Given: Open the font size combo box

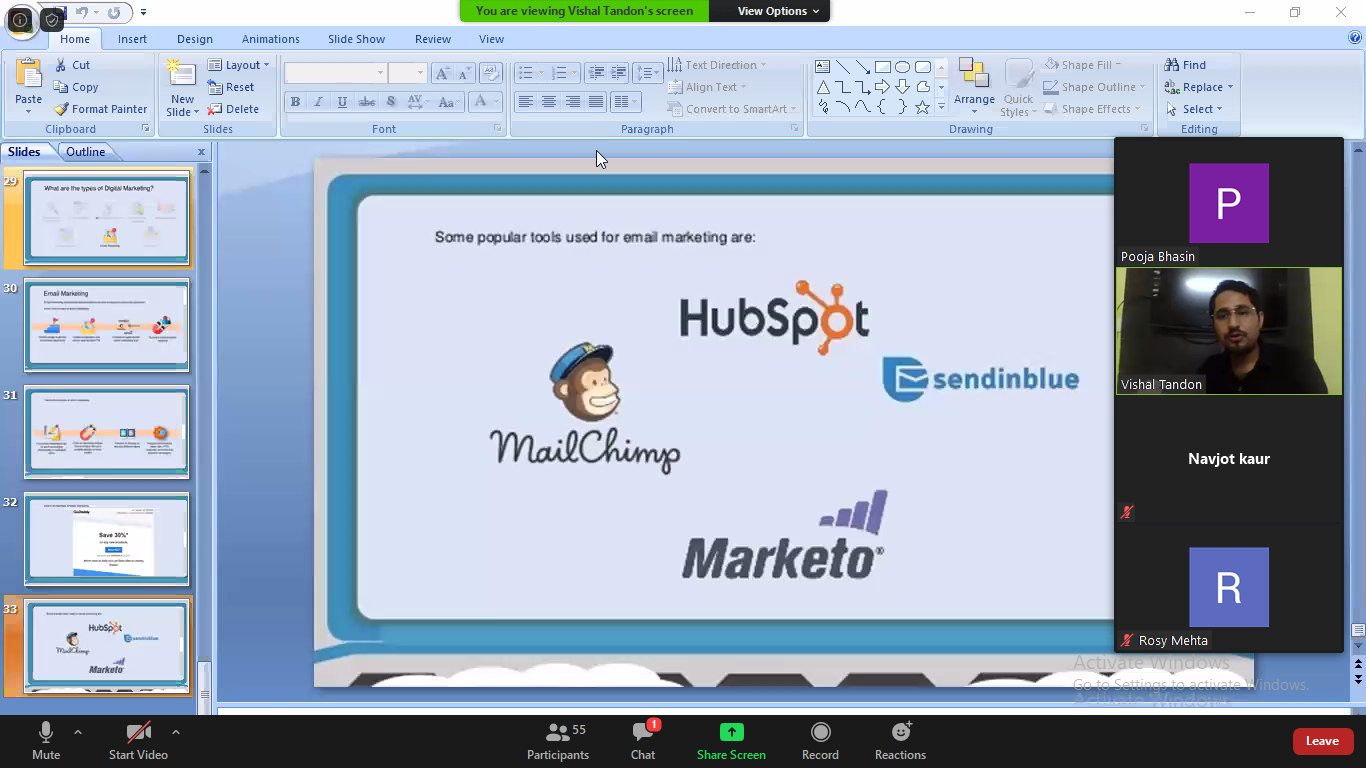Looking at the screenshot, I should tap(408, 73).
